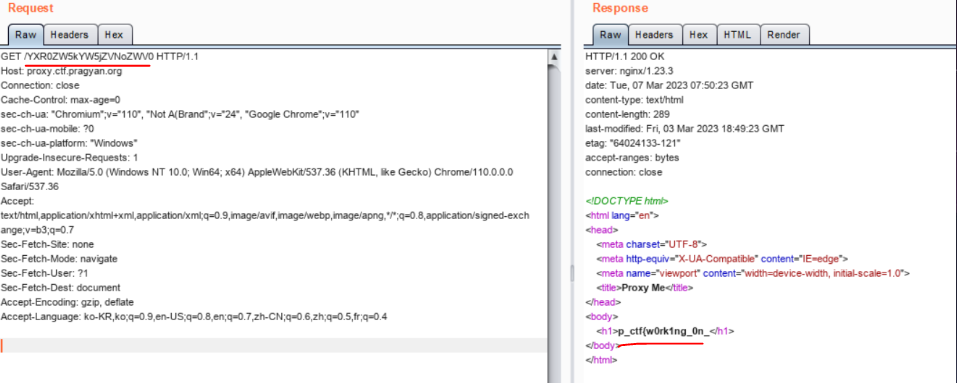Click the content-type: text/html line
957x383 pixels.
coord(634,99)
